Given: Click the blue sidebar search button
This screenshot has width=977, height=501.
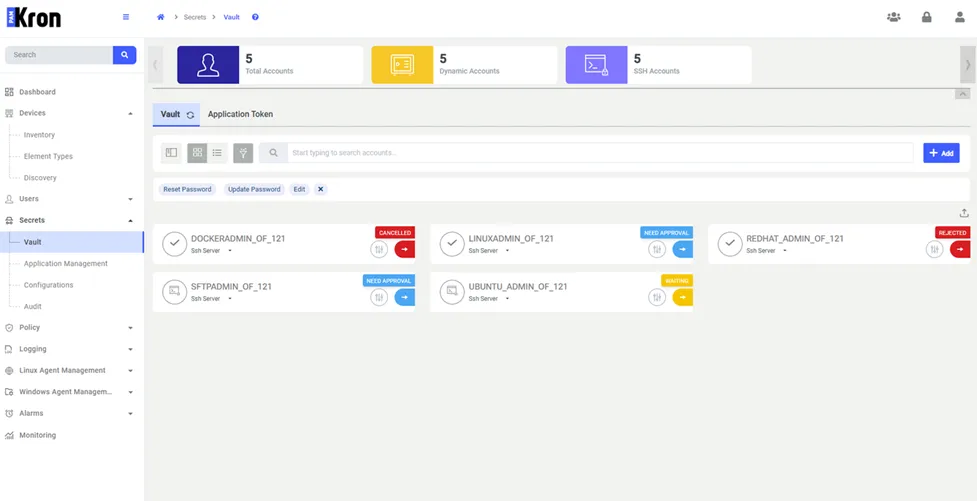Looking at the screenshot, I should point(125,55).
